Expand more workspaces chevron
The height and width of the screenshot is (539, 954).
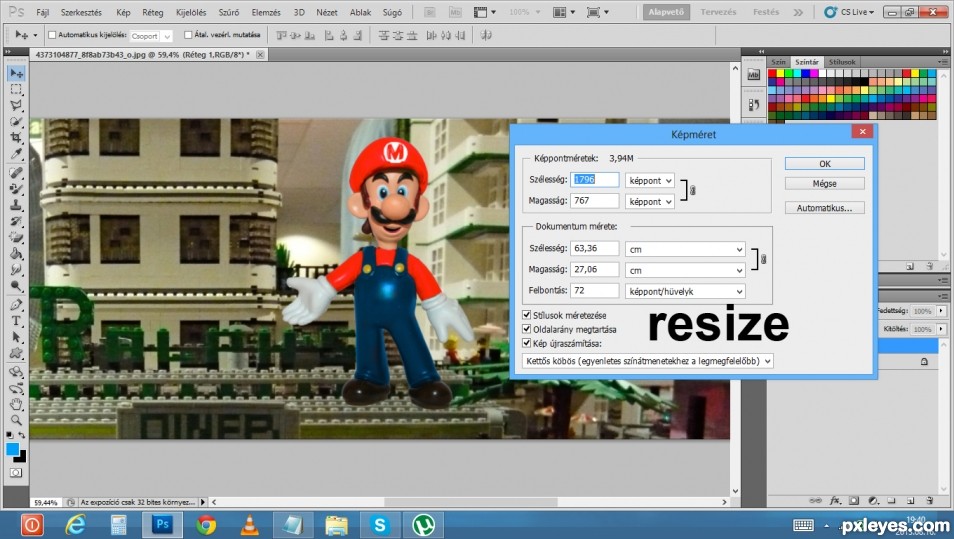point(798,12)
